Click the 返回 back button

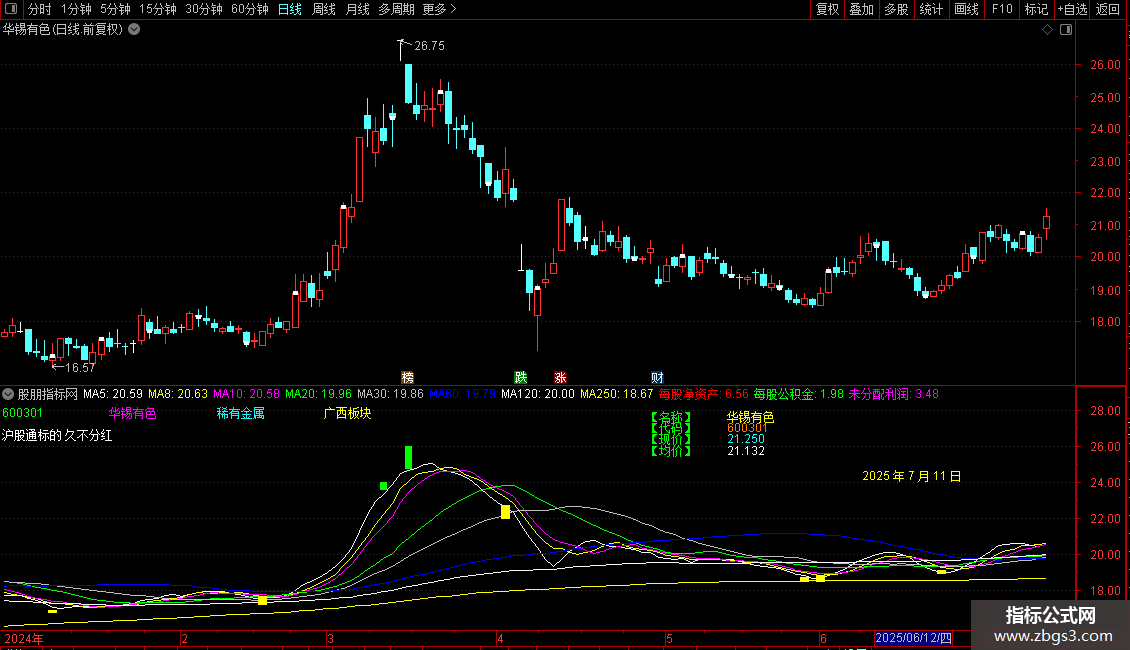point(1108,9)
